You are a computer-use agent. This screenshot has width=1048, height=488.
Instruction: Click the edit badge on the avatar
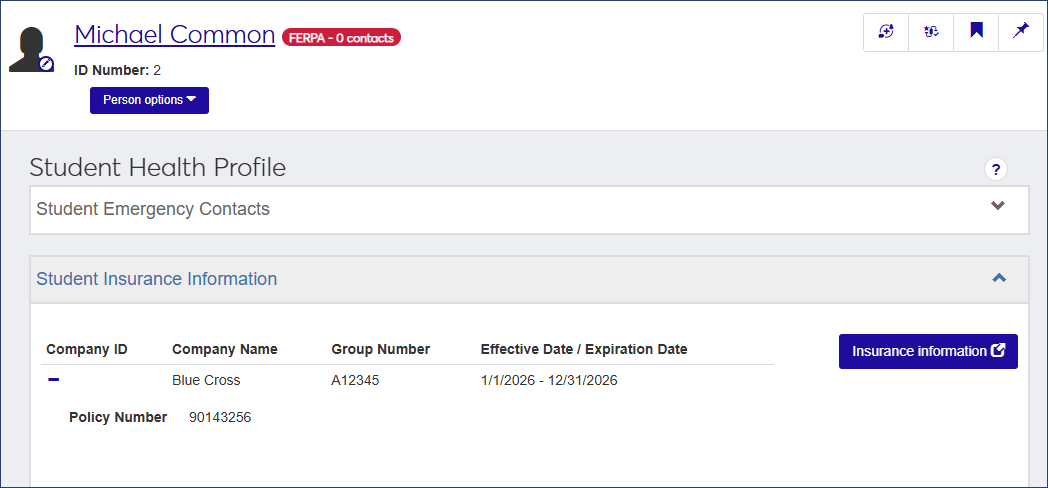[46, 64]
